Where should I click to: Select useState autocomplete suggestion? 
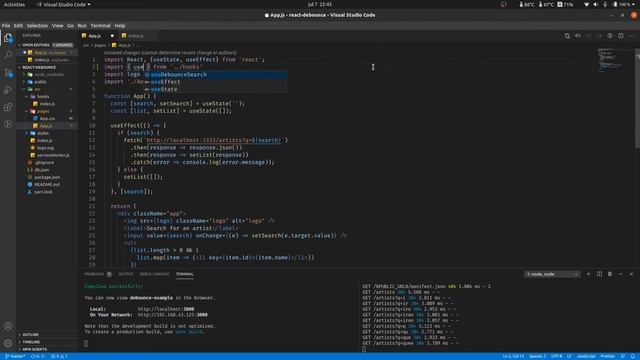pyautogui.click(x=215, y=89)
